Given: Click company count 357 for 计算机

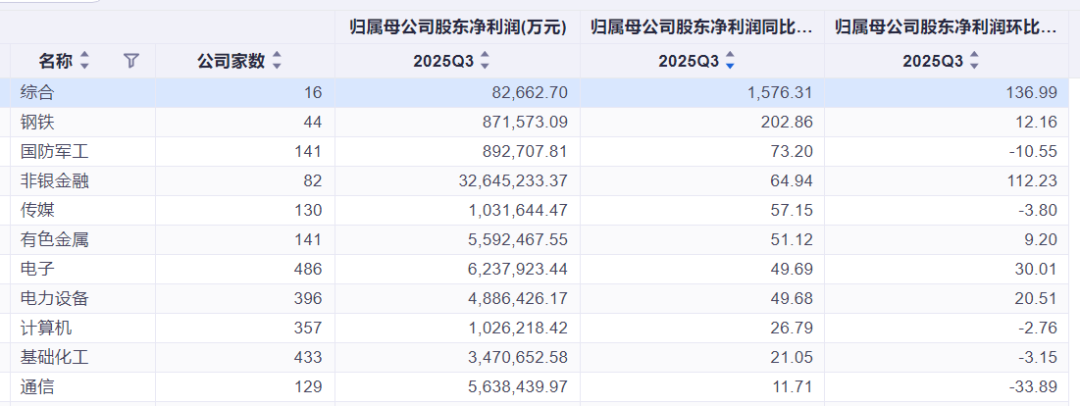Looking at the screenshot, I should [309, 328].
